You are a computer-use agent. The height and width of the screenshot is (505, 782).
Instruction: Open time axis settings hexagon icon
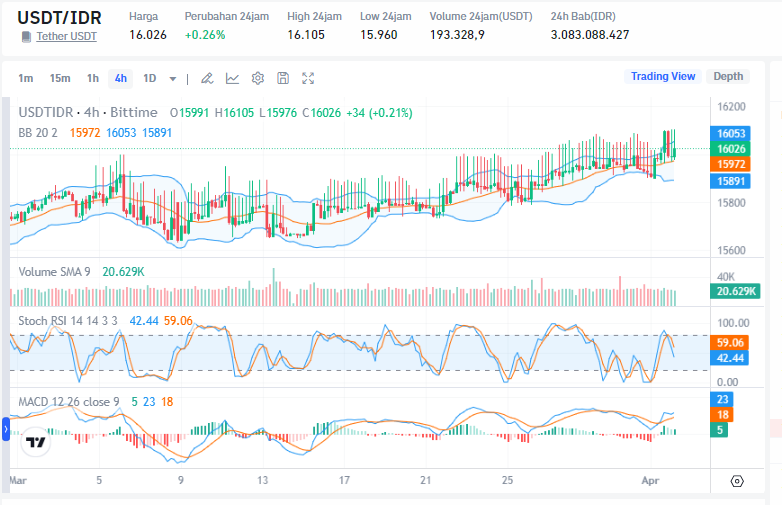tap(737, 481)
